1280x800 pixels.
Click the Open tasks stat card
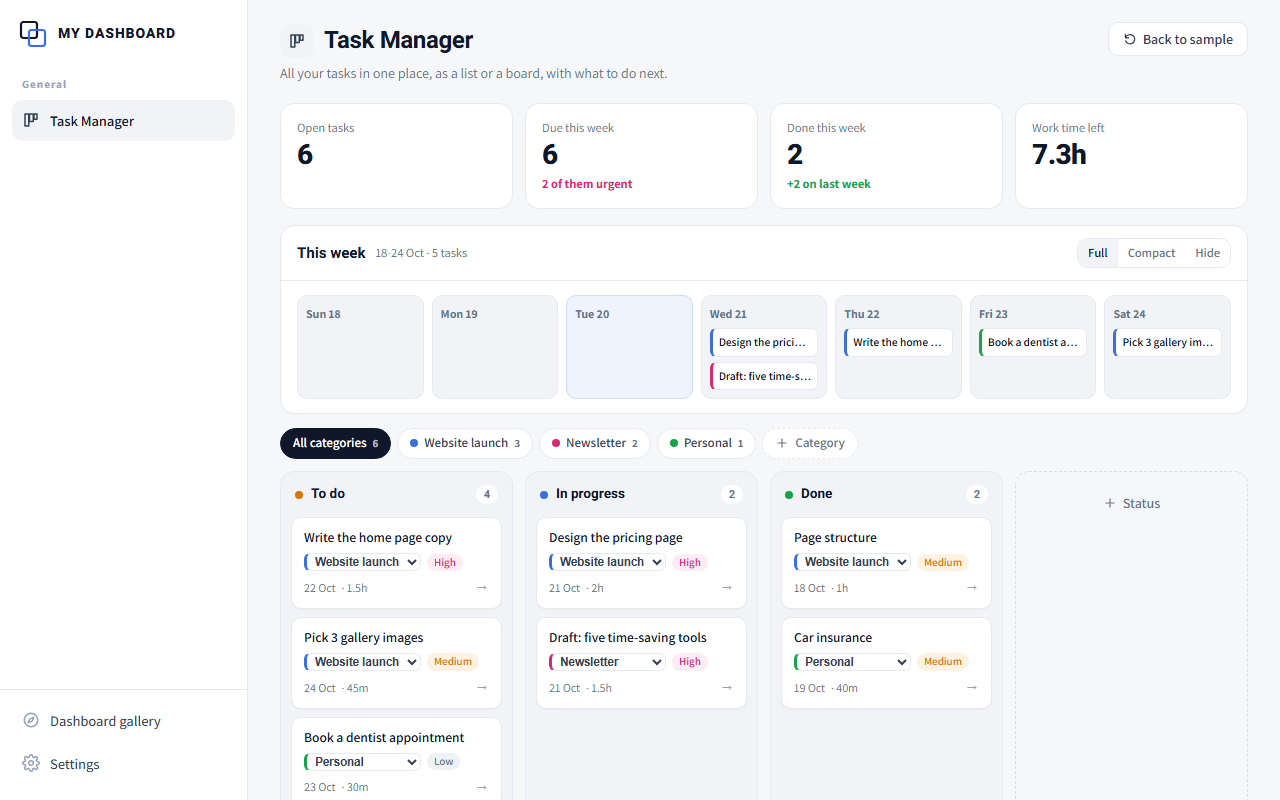click(x=396, y=156)
